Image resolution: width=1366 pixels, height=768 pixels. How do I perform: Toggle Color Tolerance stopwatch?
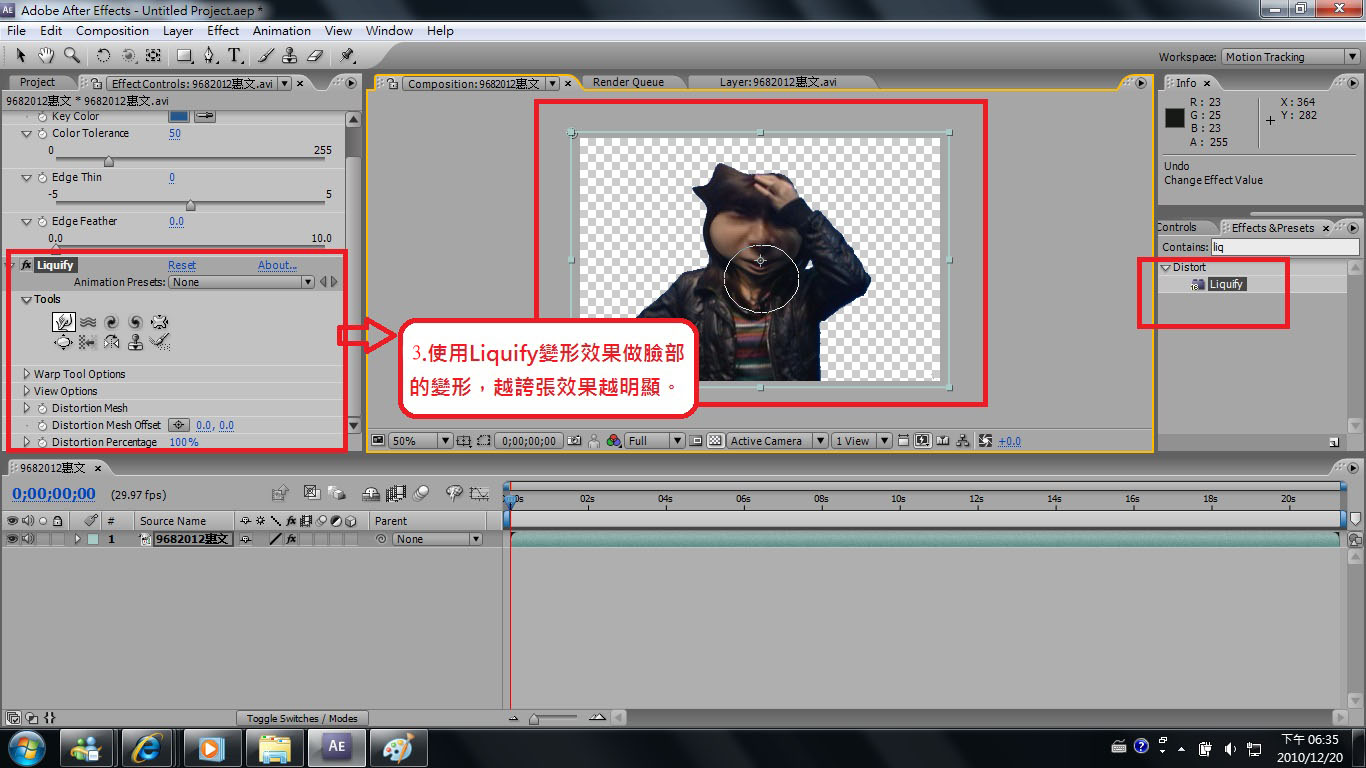[42, 133]
